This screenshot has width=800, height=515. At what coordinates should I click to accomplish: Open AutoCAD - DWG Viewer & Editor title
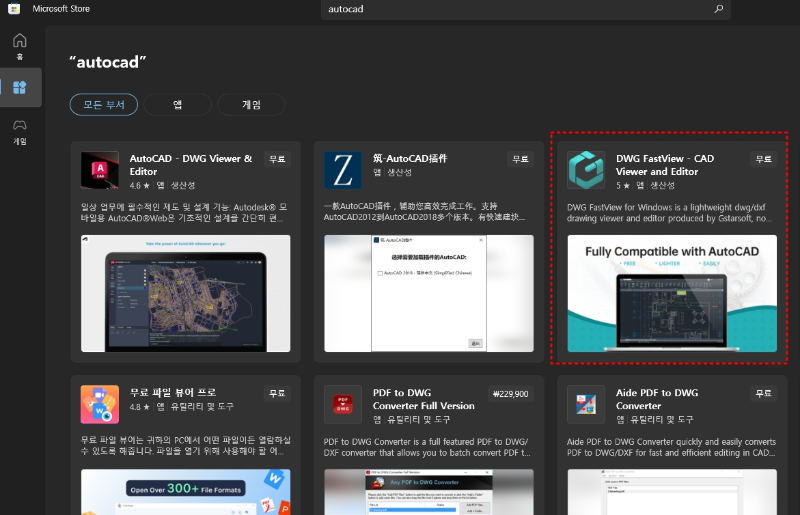(x=191, y=165)
